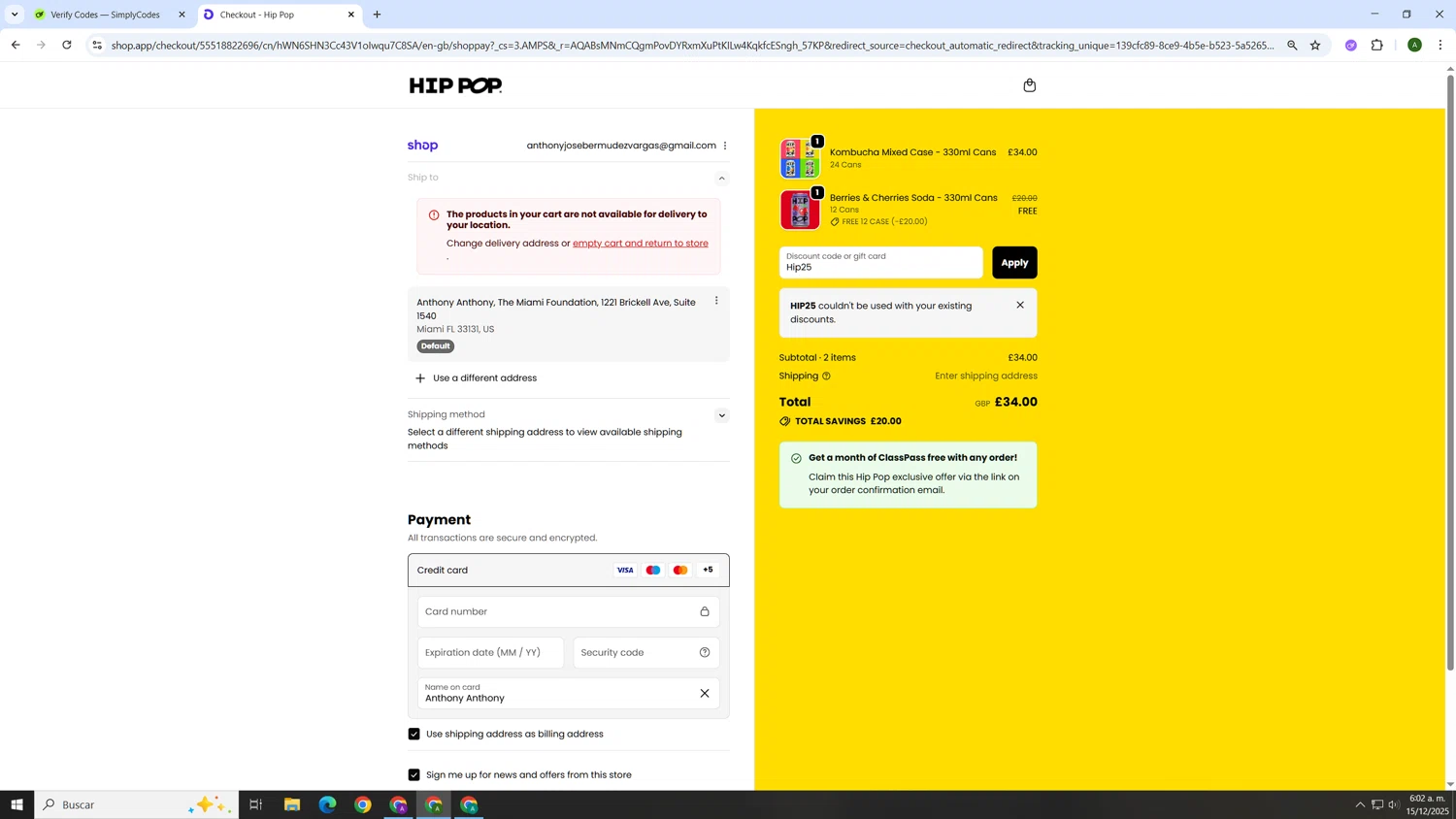Close the Checkout - Hip Pop tab

pos(351,15)
